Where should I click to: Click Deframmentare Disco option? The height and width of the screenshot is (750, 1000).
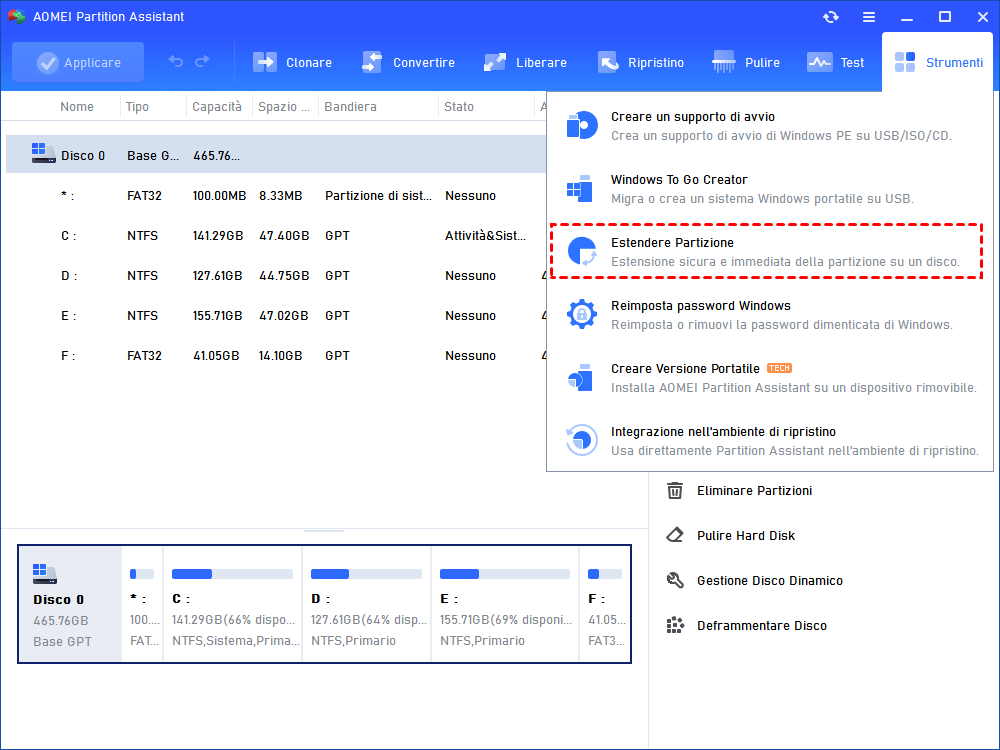coord(747,626)
